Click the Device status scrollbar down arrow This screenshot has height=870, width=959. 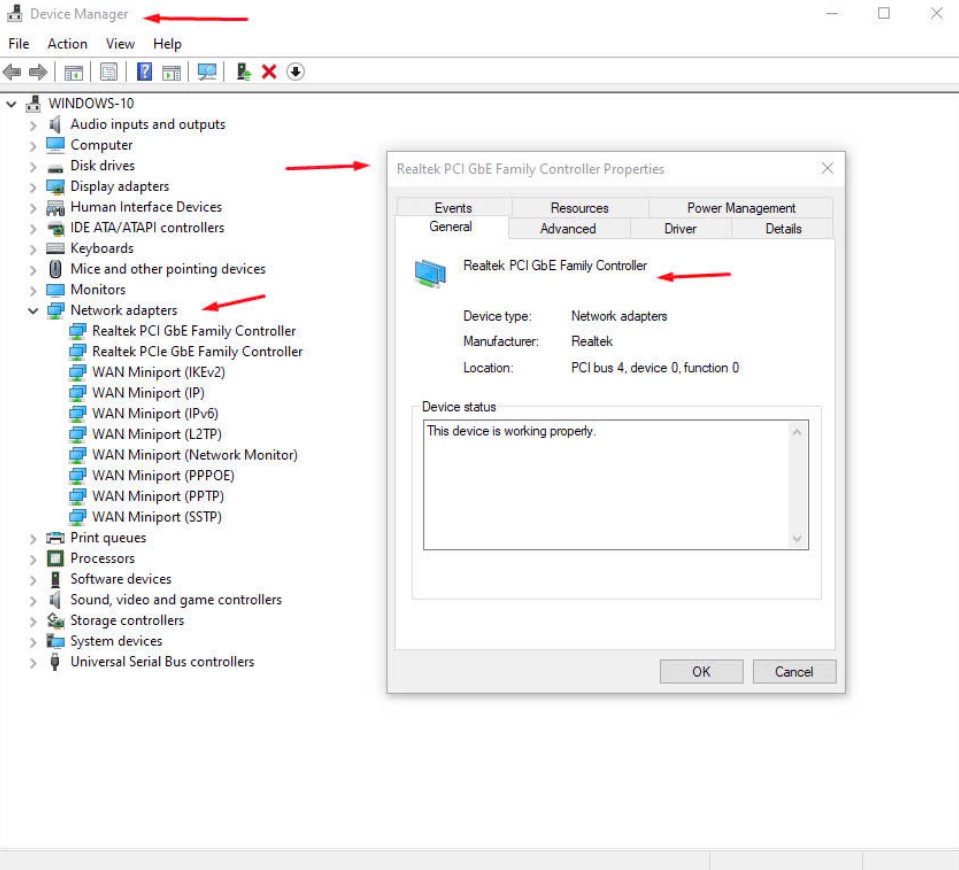click(797, 538)
